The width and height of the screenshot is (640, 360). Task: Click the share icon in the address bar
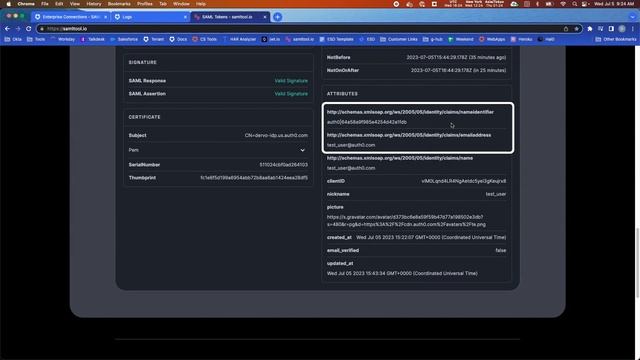pos(566,29)
